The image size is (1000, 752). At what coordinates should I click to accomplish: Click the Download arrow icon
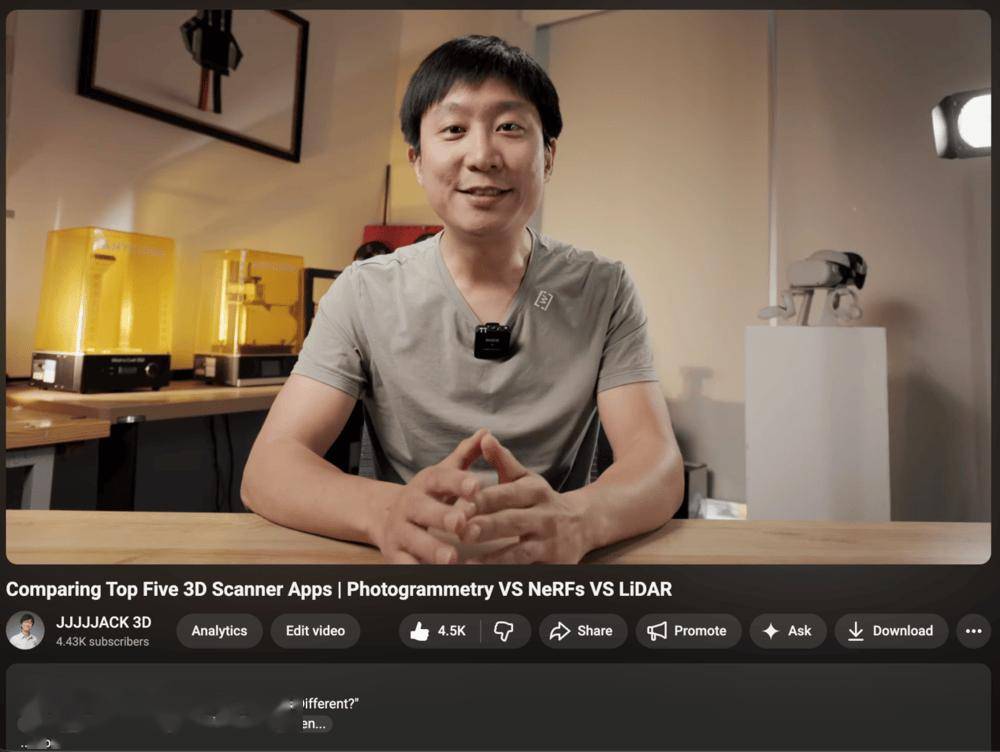pos(856,631)
